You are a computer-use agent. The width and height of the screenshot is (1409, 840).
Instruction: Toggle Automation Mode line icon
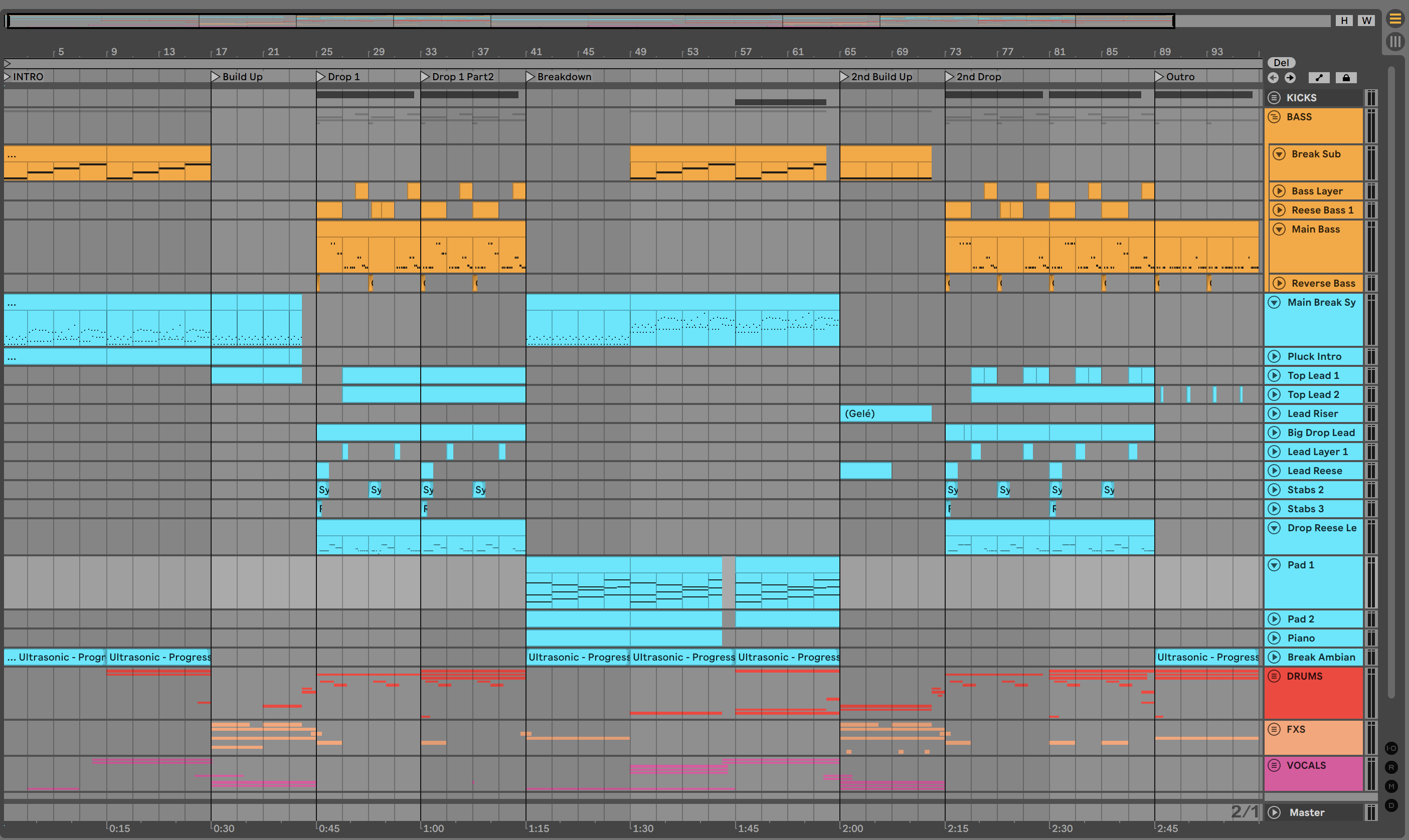[1319, 78]
